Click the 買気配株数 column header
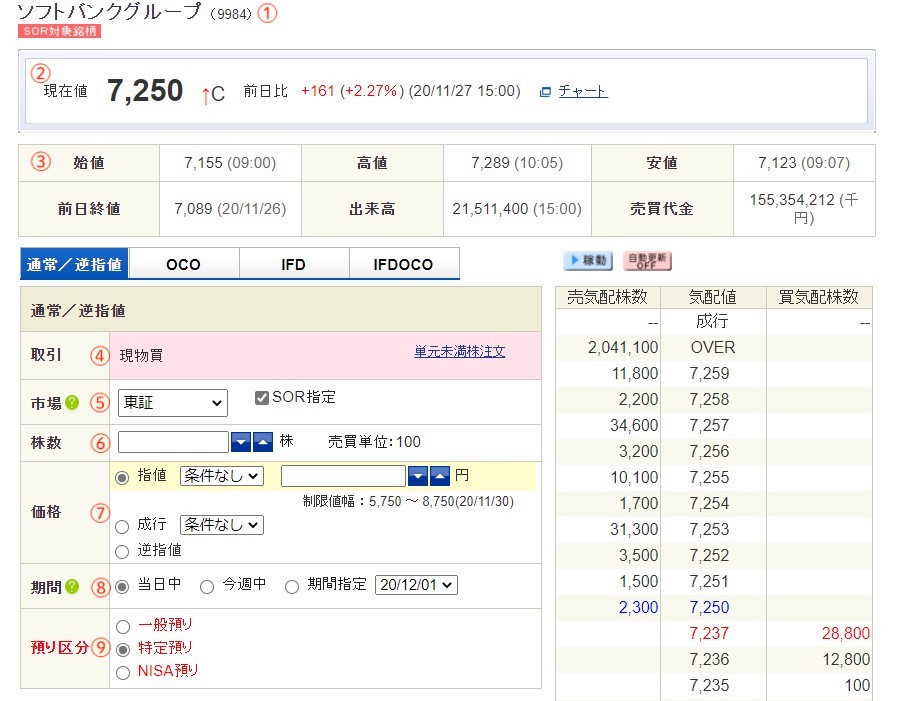This screenshot has height=701, width=898. 819,297
